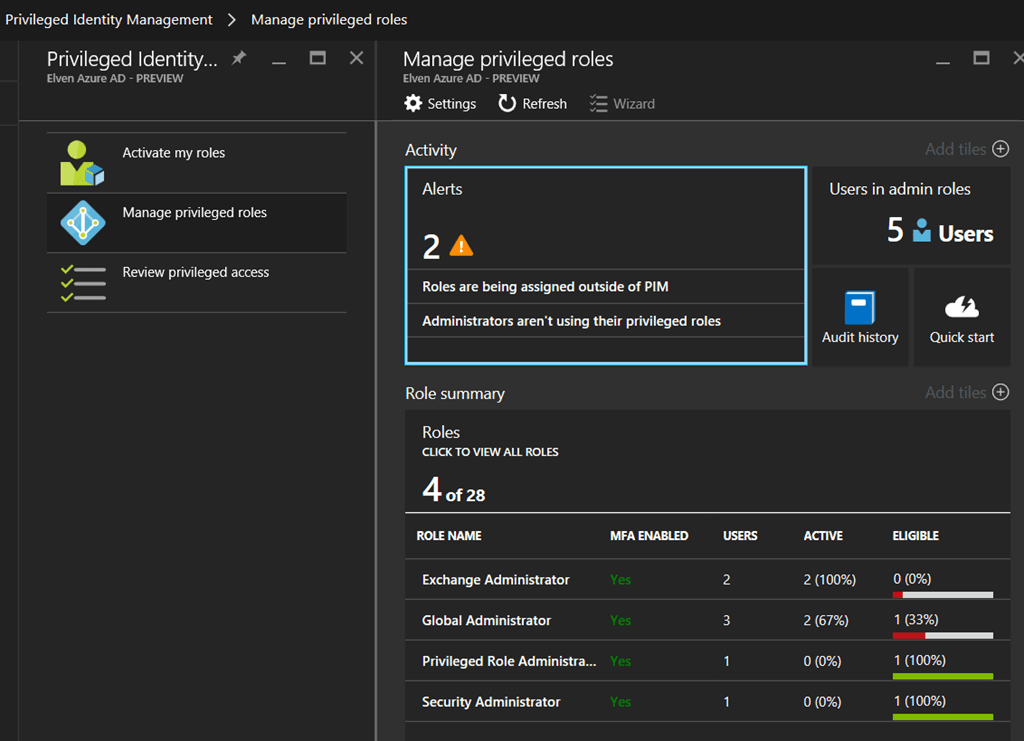Click 'Privileged Identity Management' breadcrumb
This screenshot has height=741, width=1024.
[109, 20]
